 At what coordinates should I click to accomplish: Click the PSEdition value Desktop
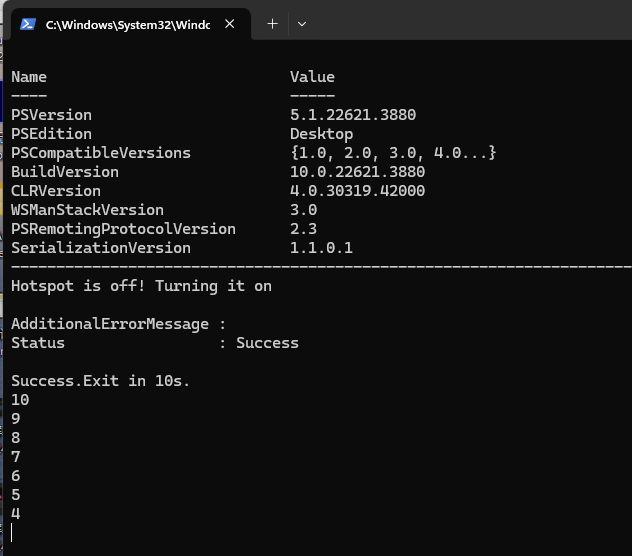[x=321, y=134]
